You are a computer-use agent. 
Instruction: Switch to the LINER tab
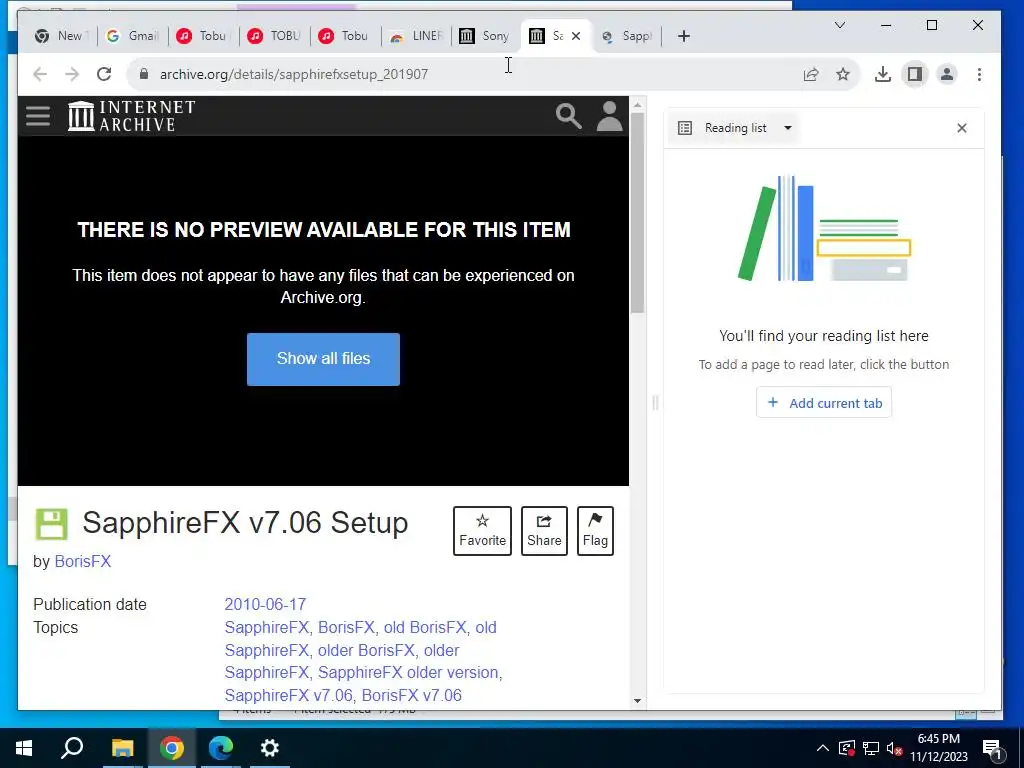tap(417, 36)
